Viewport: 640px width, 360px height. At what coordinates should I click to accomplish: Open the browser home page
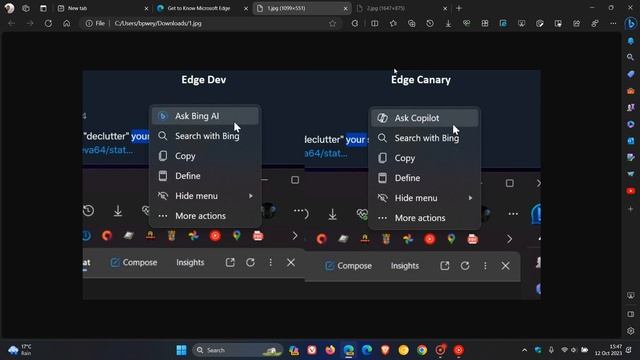coord(67,23)
